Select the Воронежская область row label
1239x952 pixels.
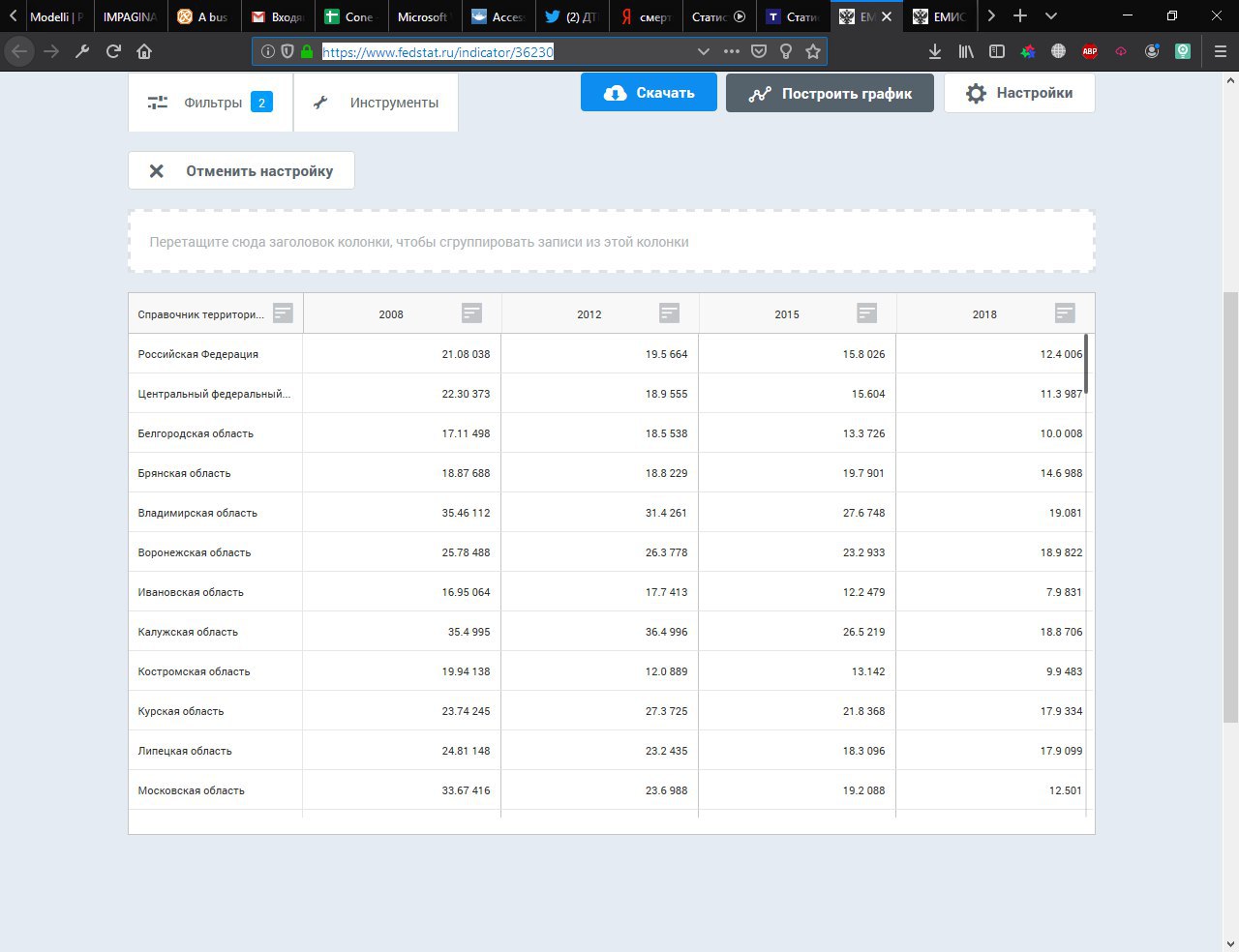tap(195, 552)
